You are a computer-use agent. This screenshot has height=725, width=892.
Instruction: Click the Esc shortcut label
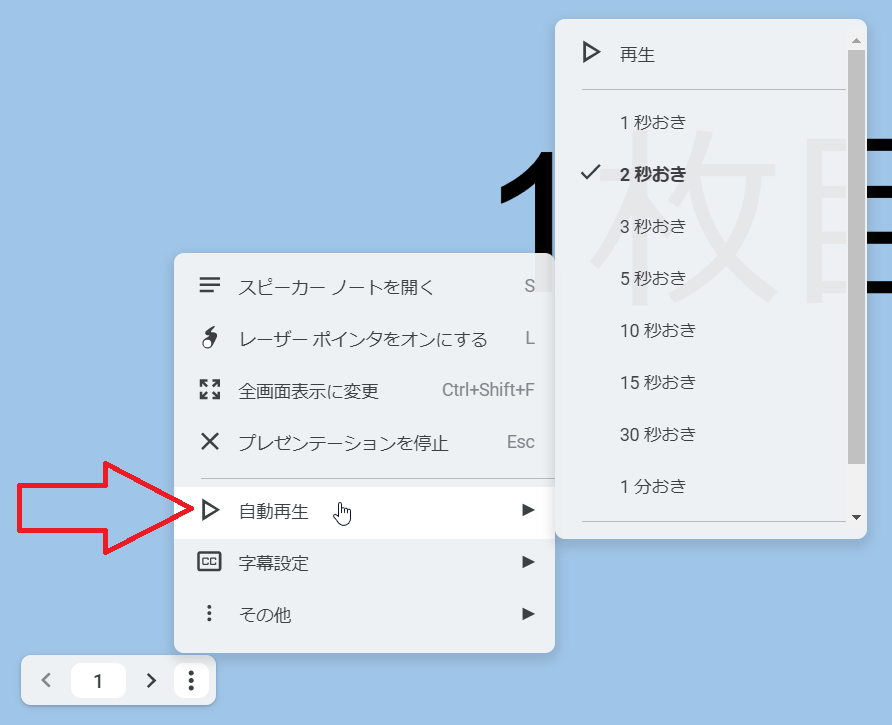coord(521,442)
